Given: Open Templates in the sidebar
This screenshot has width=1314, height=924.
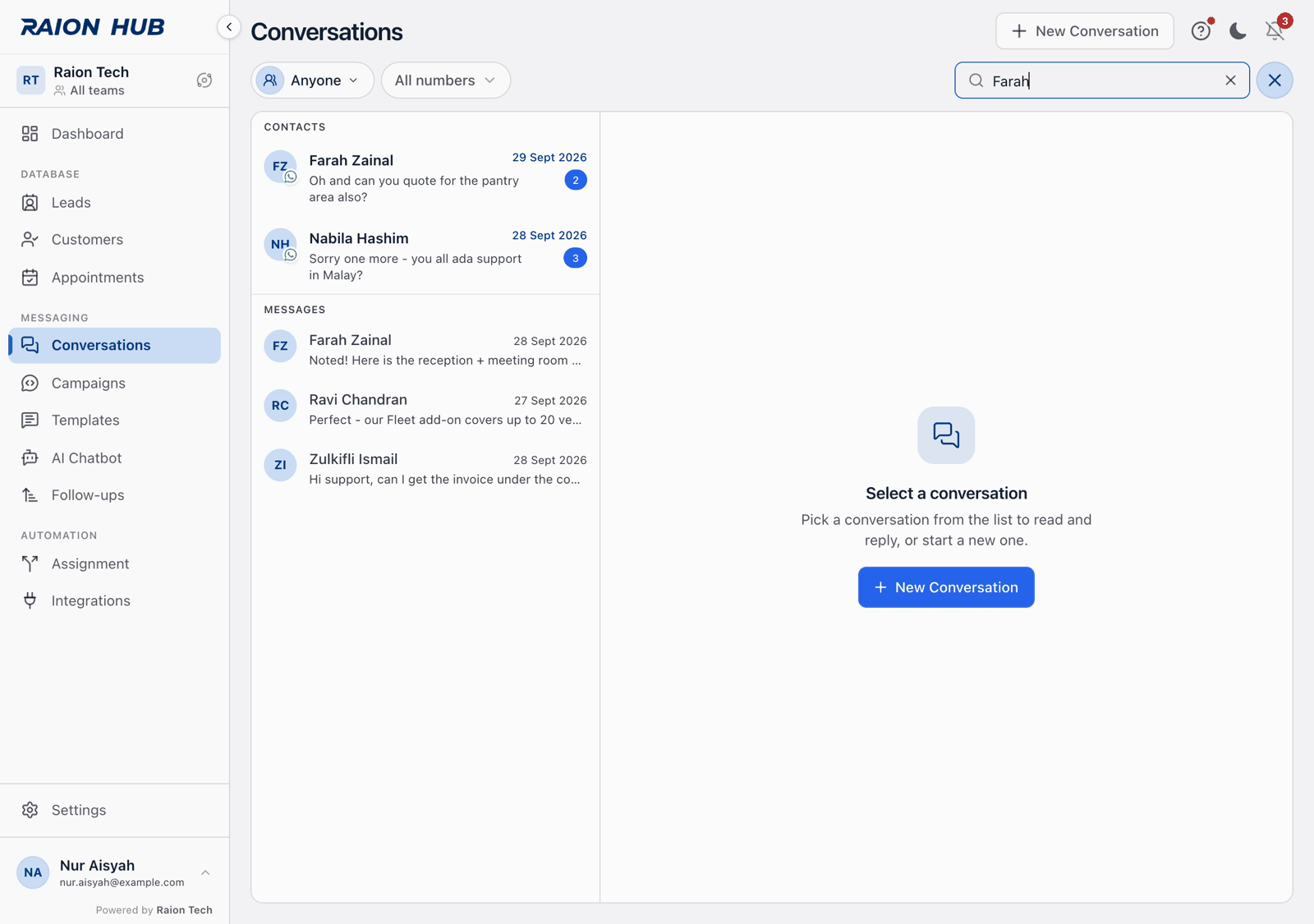Looking at the screenshot, I should click(115, 421).
